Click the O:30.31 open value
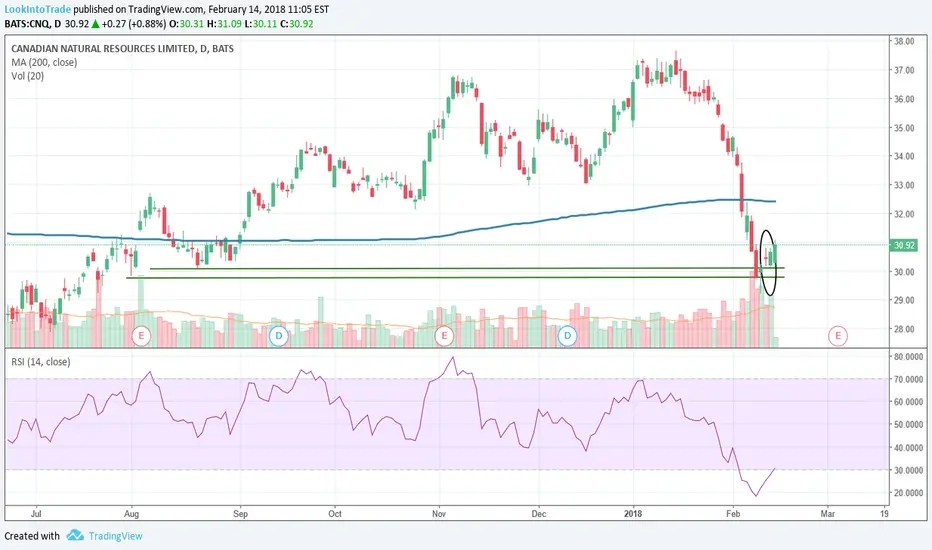 (188, 24)
